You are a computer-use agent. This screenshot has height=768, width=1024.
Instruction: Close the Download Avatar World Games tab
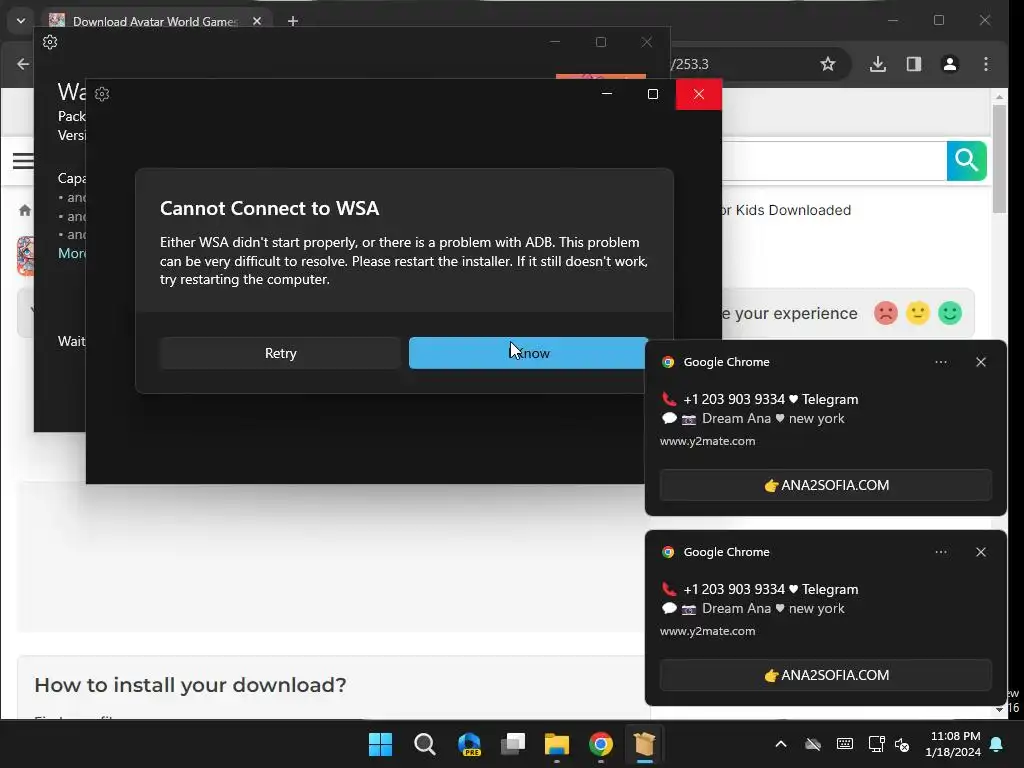click(257, 22)
